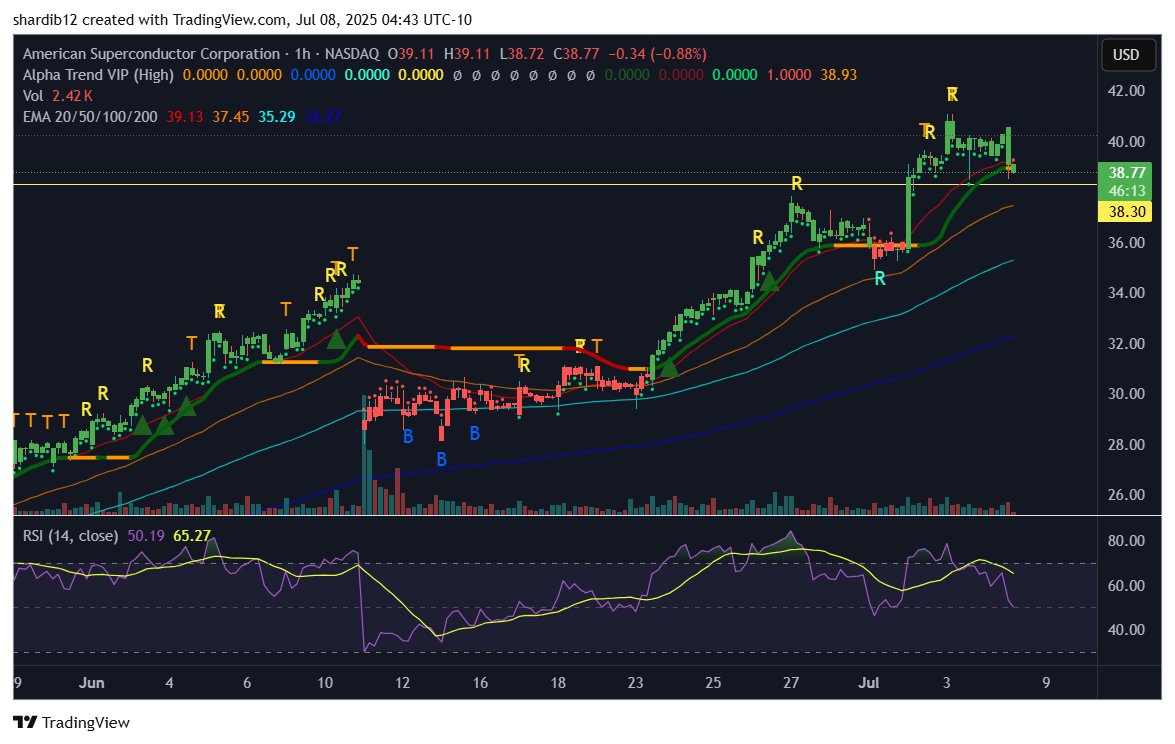1175x744 pixels.
Task: Click the green current price label 38.77
Action: (x=1127, y=173)
